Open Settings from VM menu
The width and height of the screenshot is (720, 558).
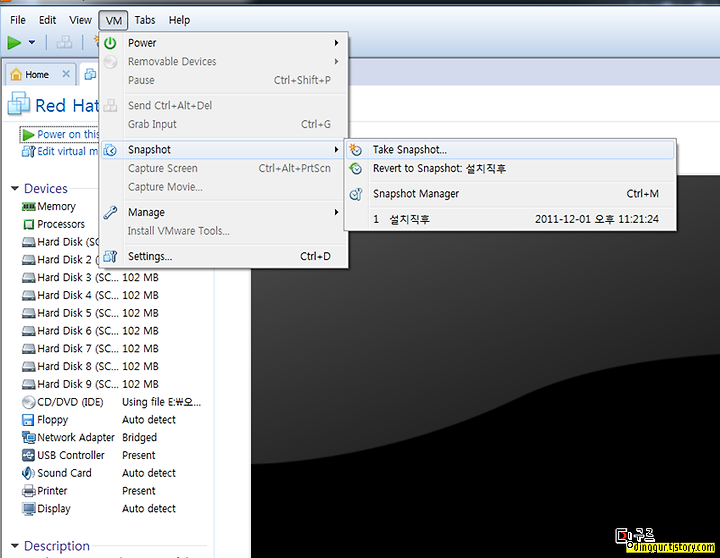click(x=224, y=256)
